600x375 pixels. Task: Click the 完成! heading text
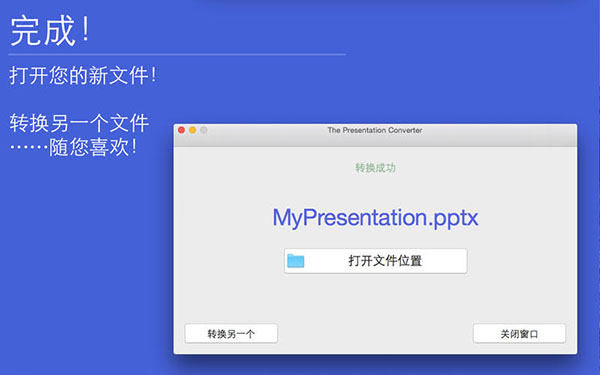50,31
